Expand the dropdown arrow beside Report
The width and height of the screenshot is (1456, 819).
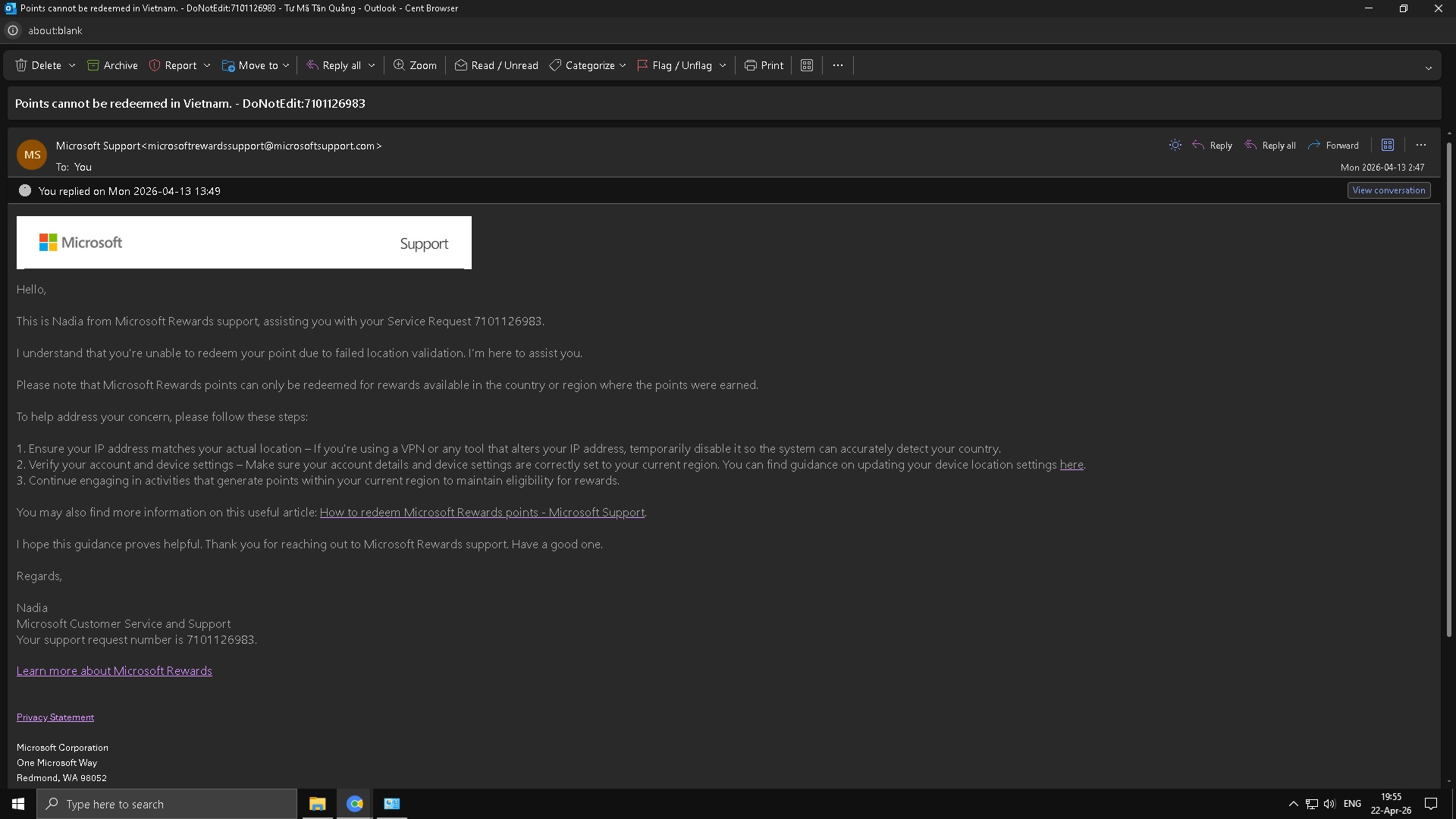[x=207, y=66]
